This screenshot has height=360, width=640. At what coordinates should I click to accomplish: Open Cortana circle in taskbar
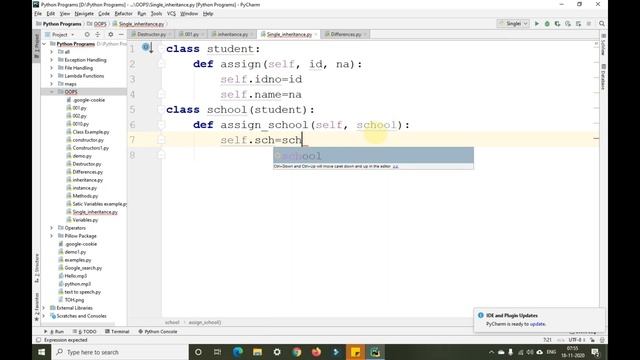[198, 352]
